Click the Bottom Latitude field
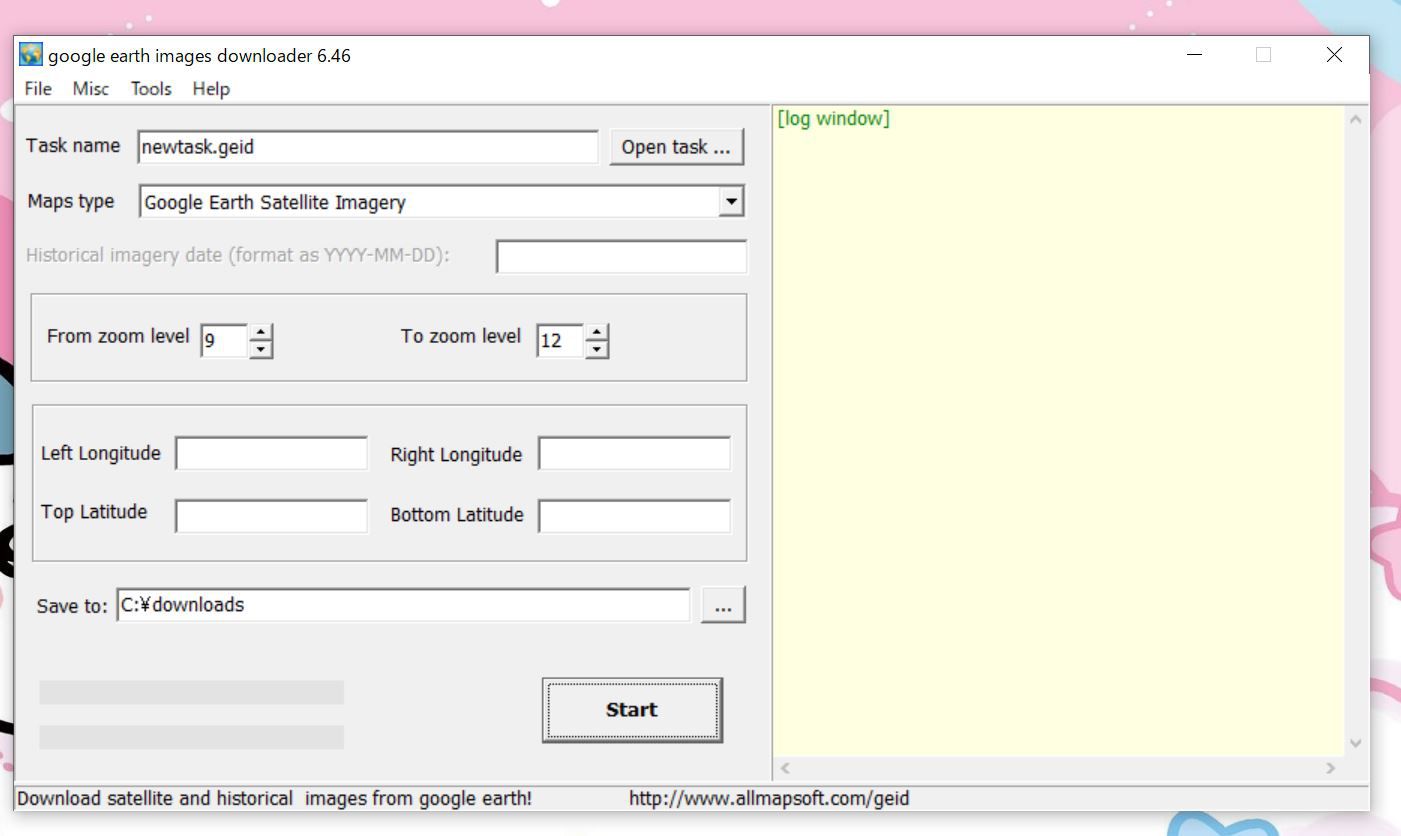This screenshot has width=1401, height=836. (x=634, y=515)
